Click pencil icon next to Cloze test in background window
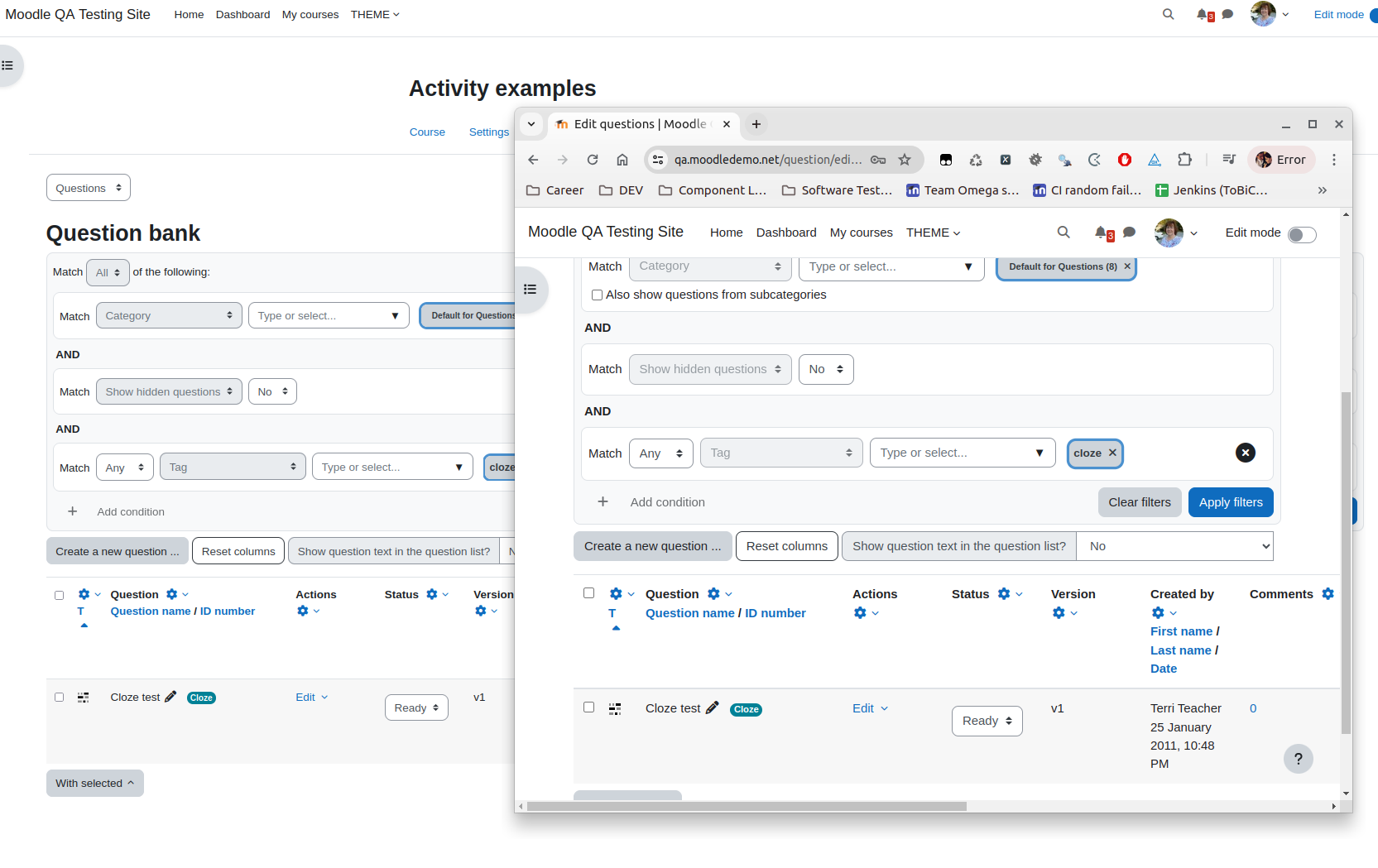 pyautogui.click(x=170, y=697)
